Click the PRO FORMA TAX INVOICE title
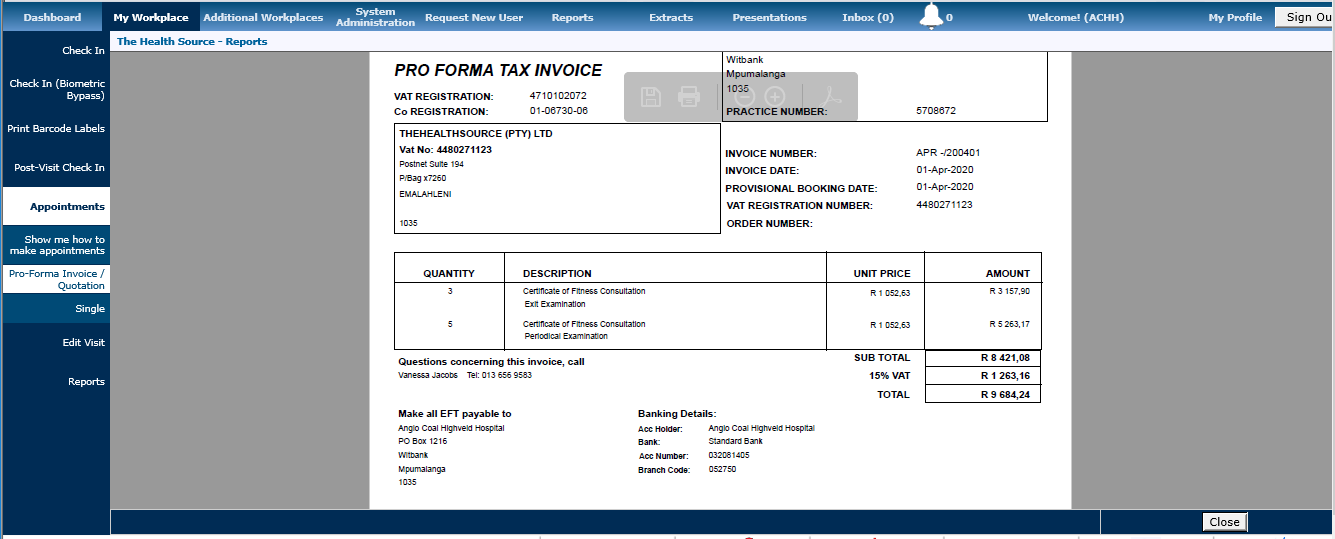1335x539 pixels. (498, 70)
